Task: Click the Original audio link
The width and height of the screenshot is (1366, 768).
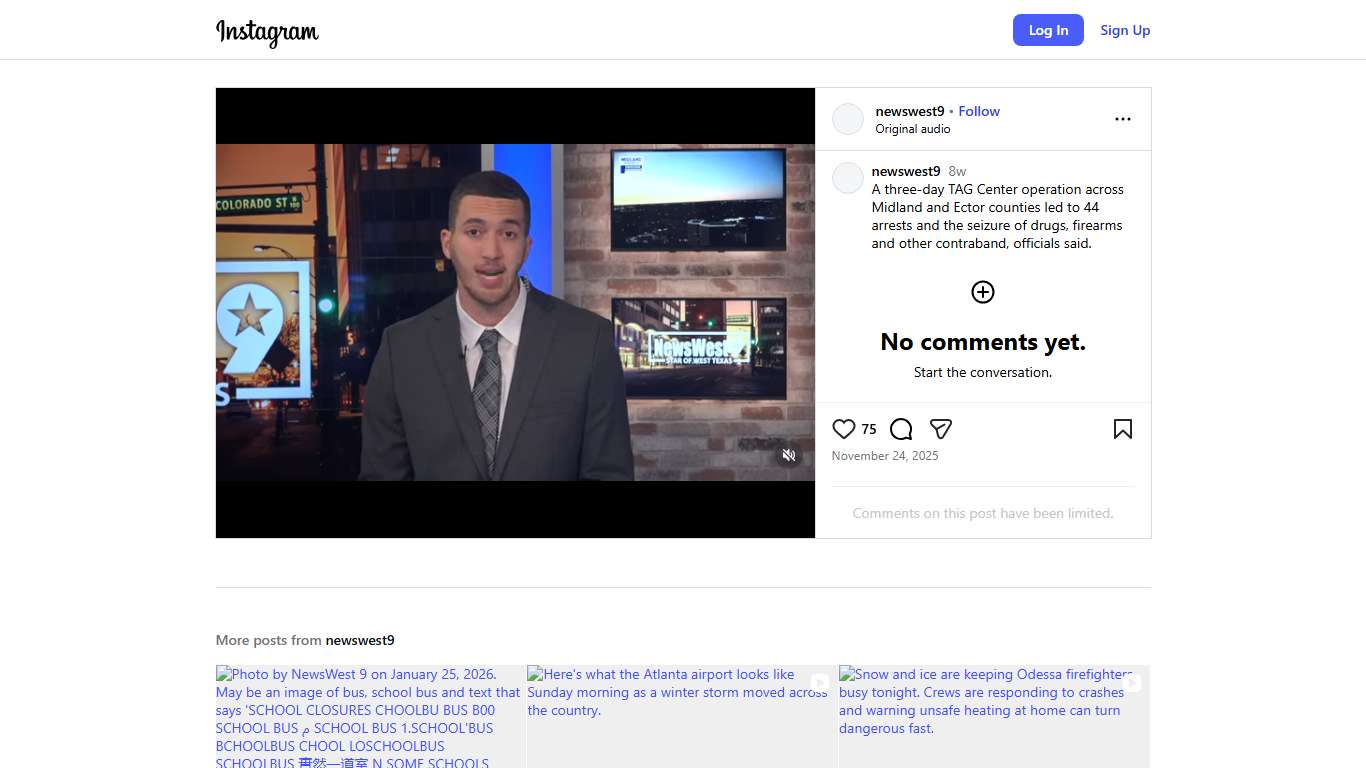Action: [x=912, y=129]
